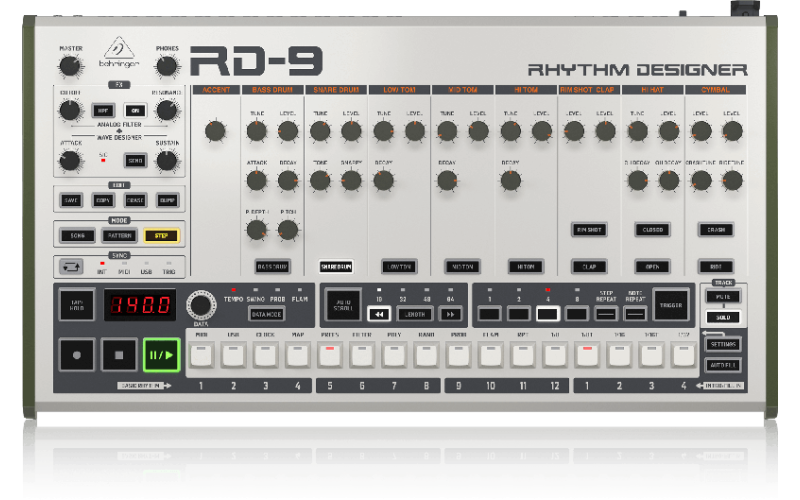Select the CLOSED hi-hat button
Viewport: 800px width, 500px height.
click(x=653, y=230)
